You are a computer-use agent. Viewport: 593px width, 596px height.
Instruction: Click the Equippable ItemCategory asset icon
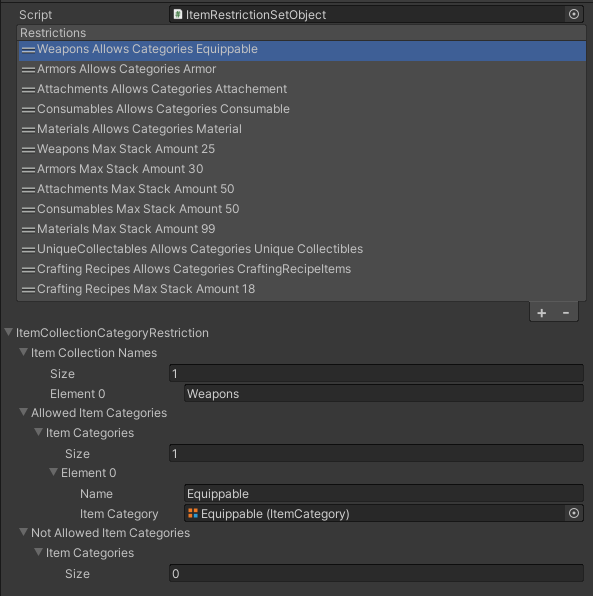tap(193, 514)
